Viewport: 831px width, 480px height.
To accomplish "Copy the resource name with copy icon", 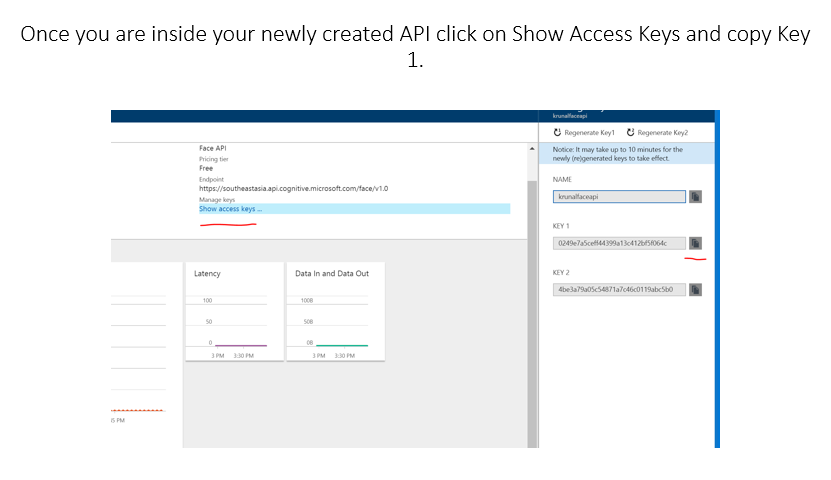I will (695, 197).
